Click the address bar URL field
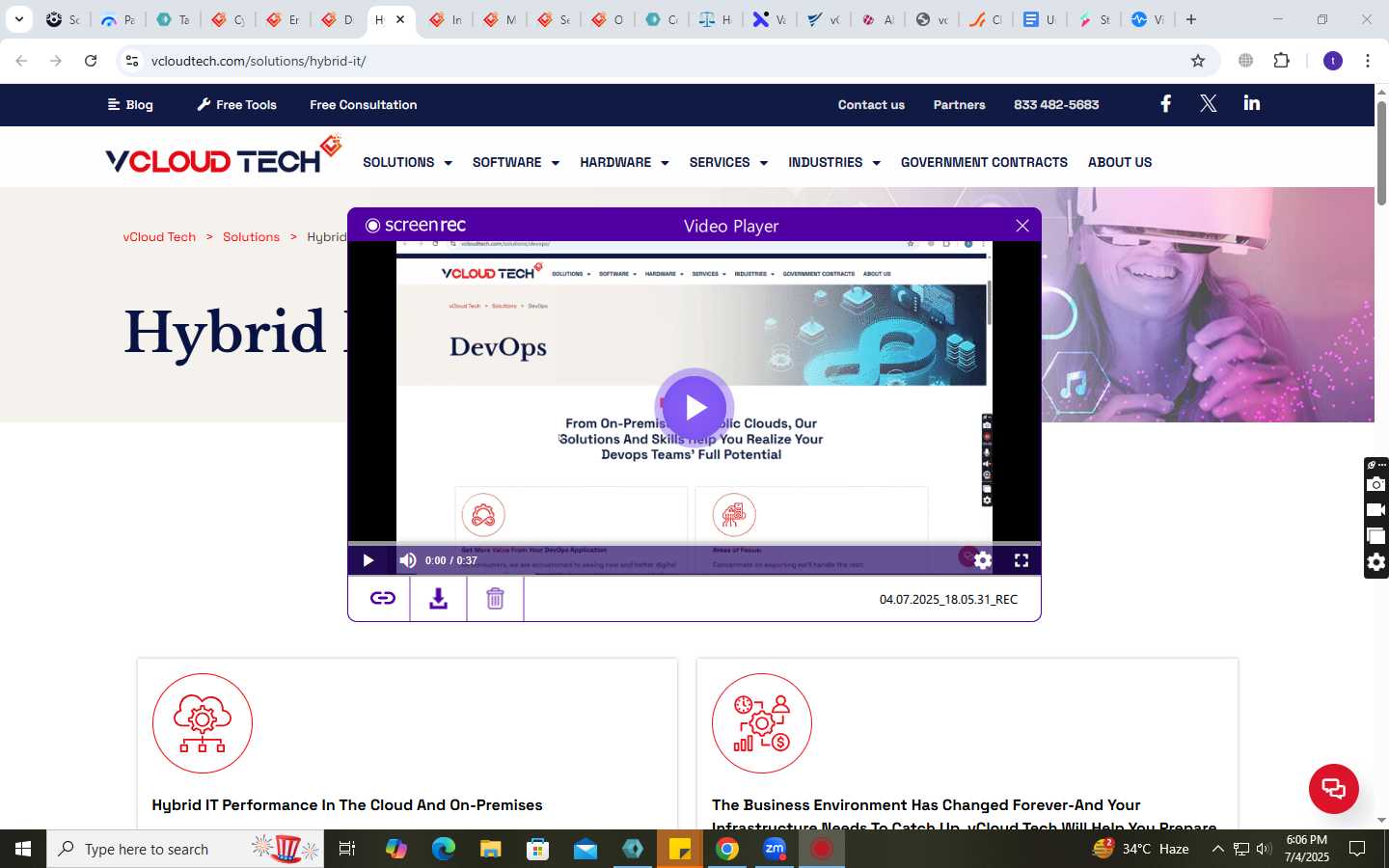1389x868 pixels. coord(666,61)
